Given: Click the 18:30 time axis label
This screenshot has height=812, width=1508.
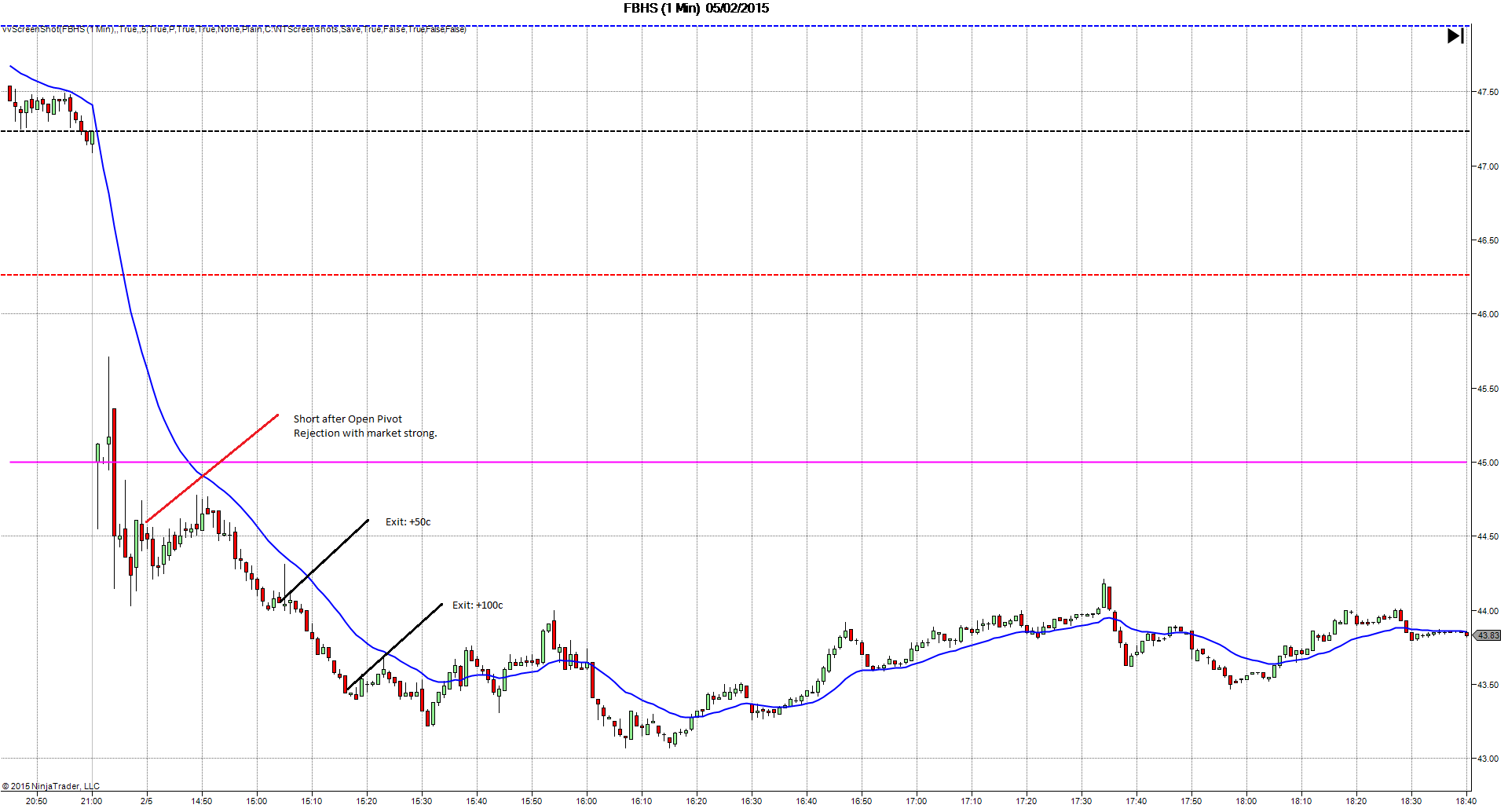Looking at the screenshot, I should pyautogui.click(x=1411, y=801).
